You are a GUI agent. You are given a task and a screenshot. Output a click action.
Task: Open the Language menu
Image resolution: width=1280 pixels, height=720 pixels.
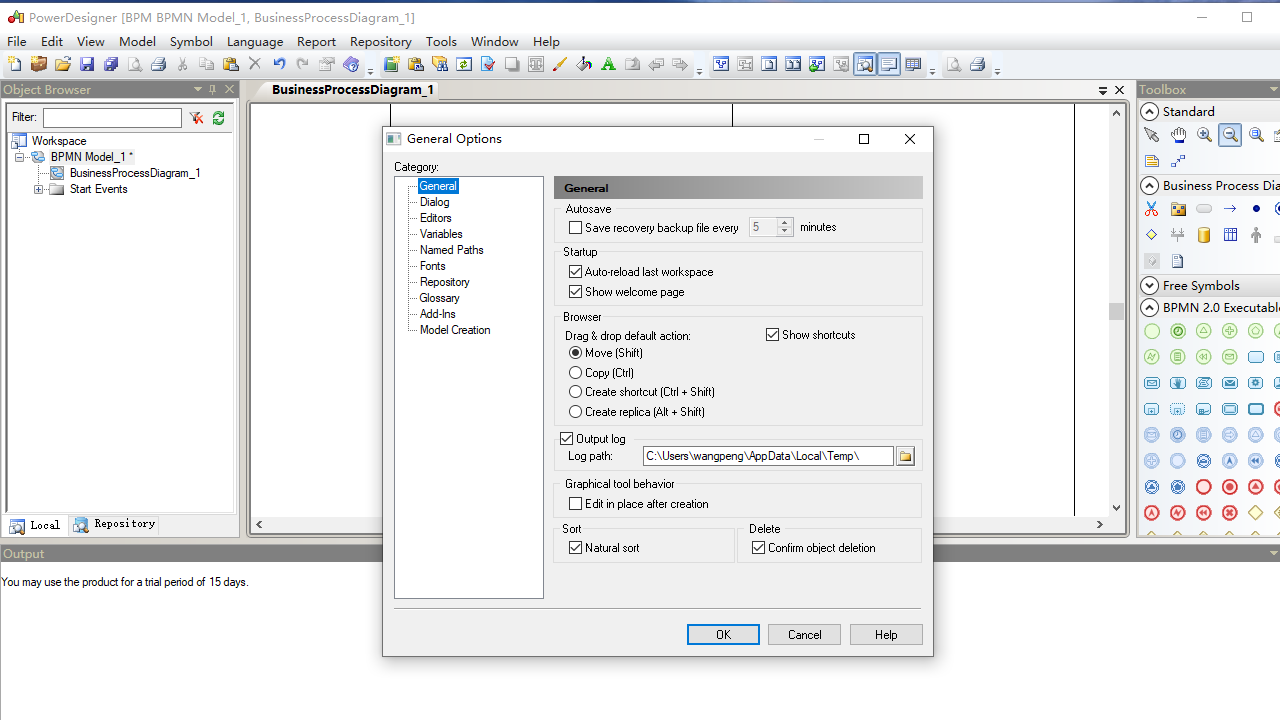click(x=255, y=41)
